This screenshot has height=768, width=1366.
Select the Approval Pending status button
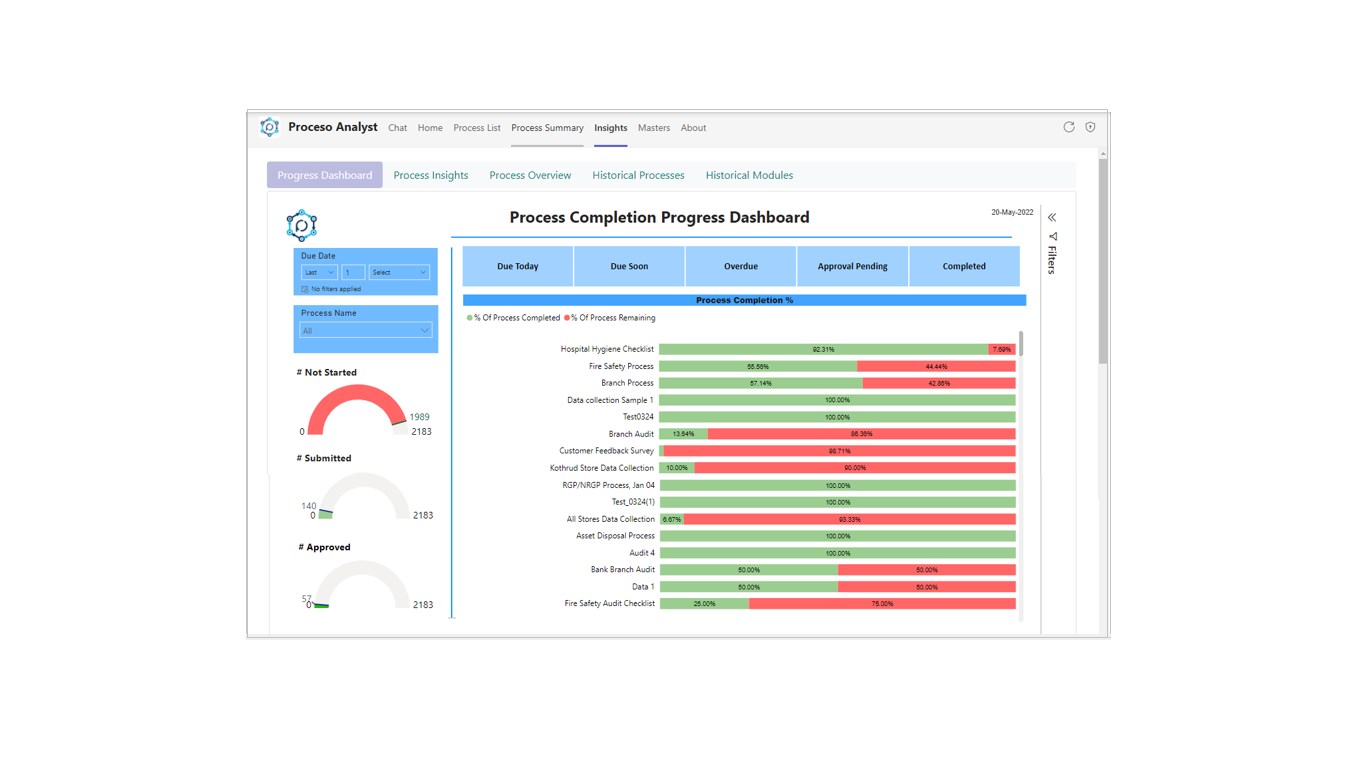tap(852, 266)
